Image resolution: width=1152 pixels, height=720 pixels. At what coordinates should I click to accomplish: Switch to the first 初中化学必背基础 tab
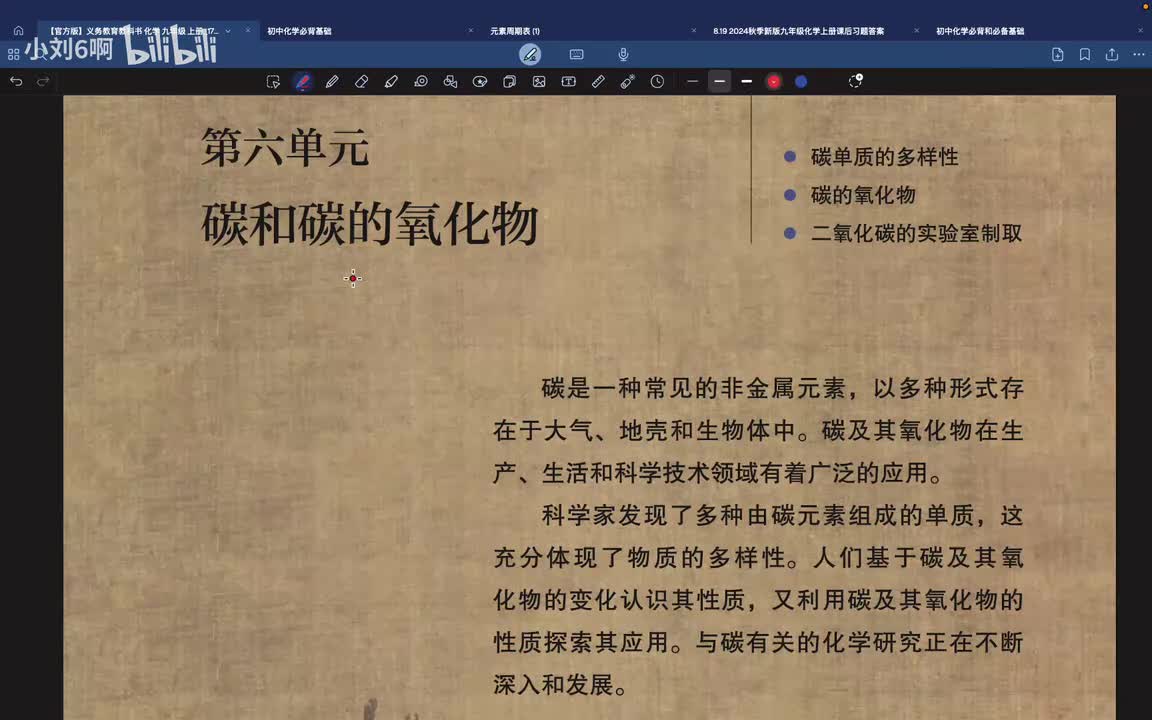299,31
